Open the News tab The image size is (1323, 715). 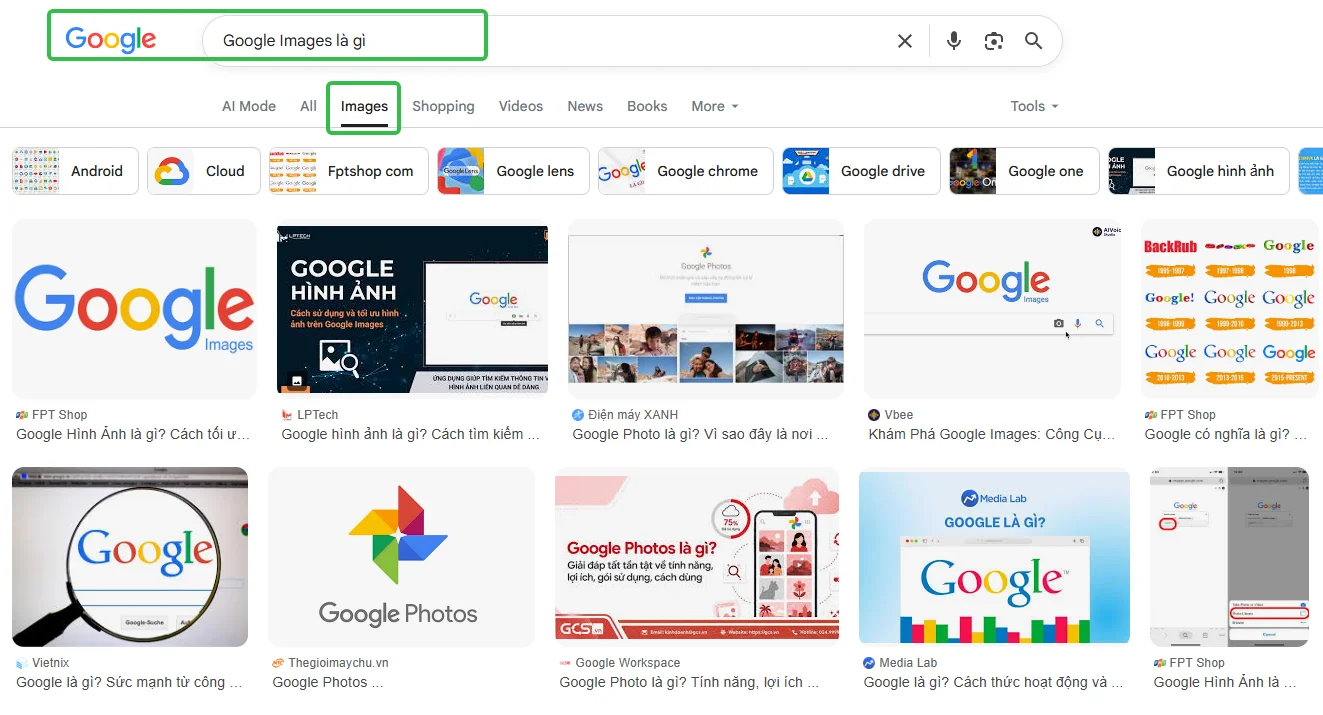point(585,106)
